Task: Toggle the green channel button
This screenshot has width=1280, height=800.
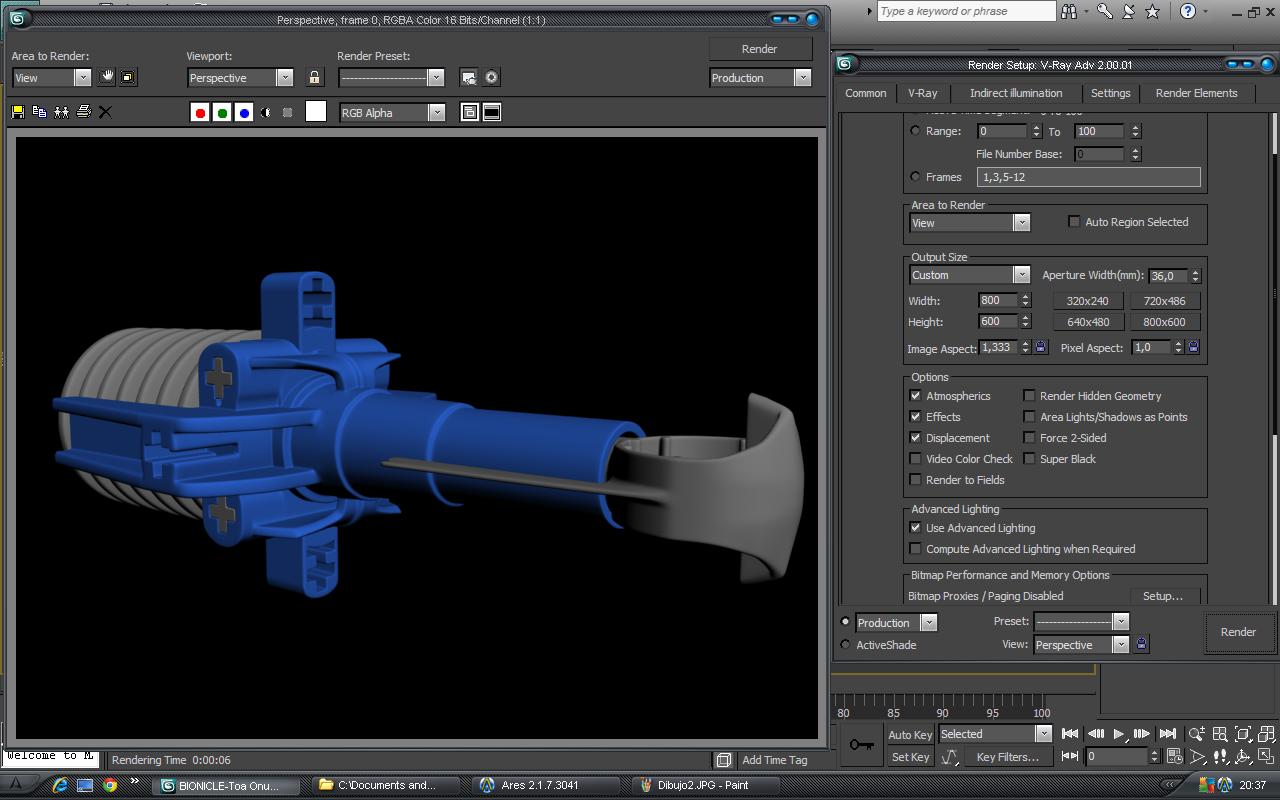Action: pos(222,113)
